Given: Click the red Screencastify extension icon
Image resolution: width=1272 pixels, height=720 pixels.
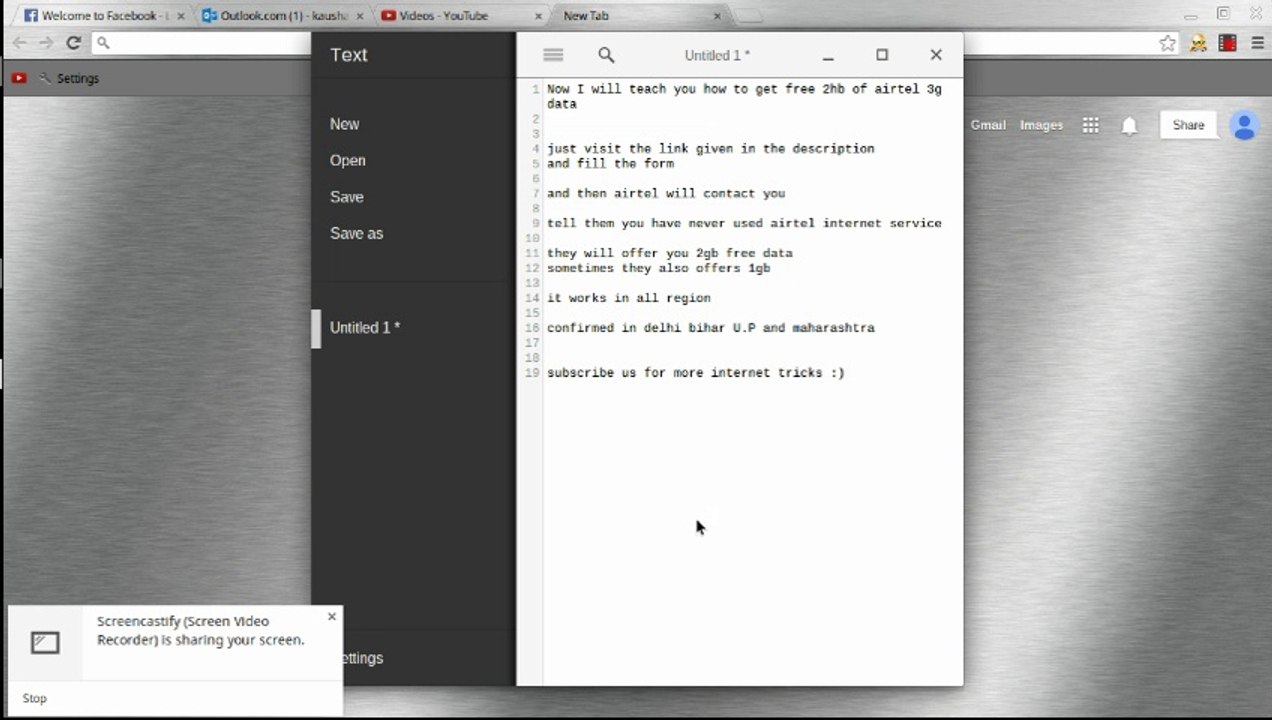Looking at the screenshot, I should point(1228,43).
